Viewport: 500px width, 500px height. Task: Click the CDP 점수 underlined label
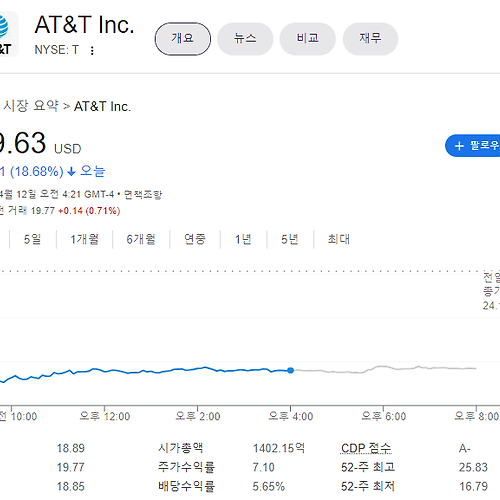pyautogui.click(x=366, y=448)
